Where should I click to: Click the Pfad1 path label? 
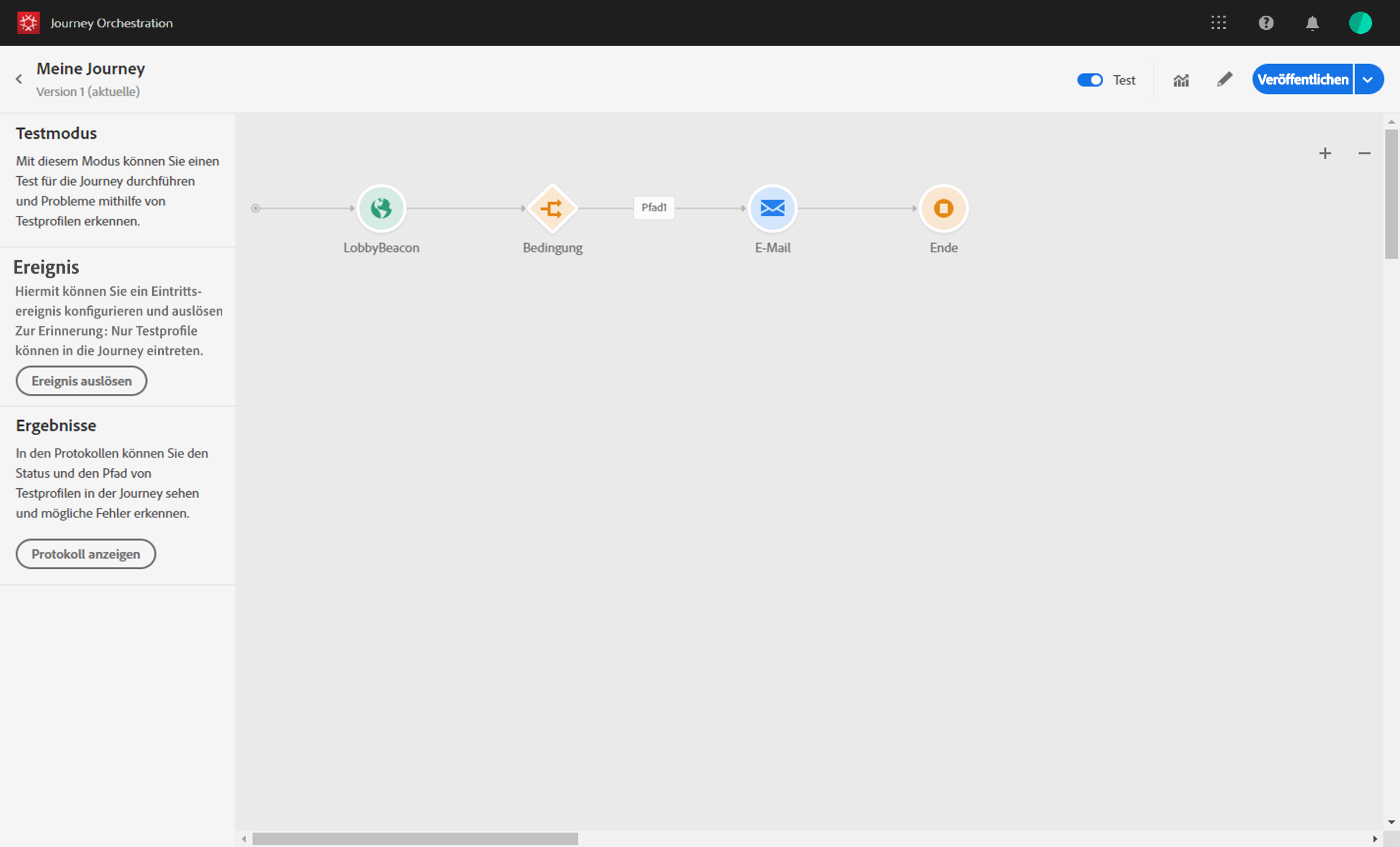coord(654,208)
